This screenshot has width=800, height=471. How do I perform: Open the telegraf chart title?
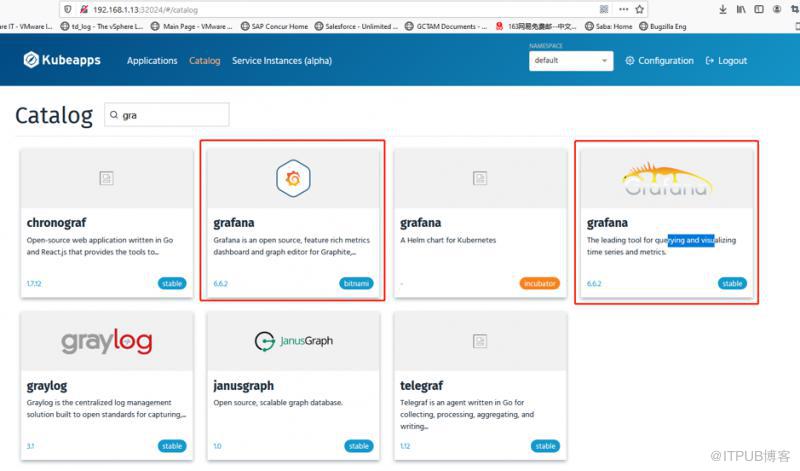point(421,385)
